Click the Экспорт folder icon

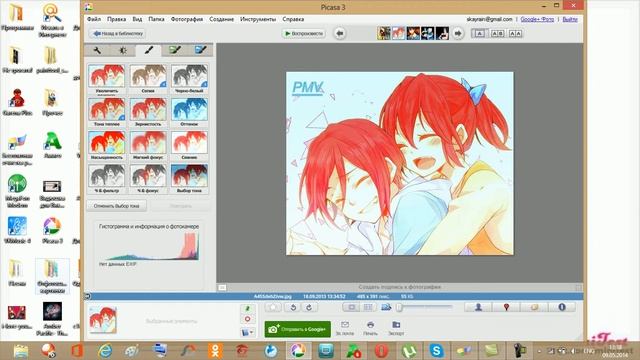point(396,325)
